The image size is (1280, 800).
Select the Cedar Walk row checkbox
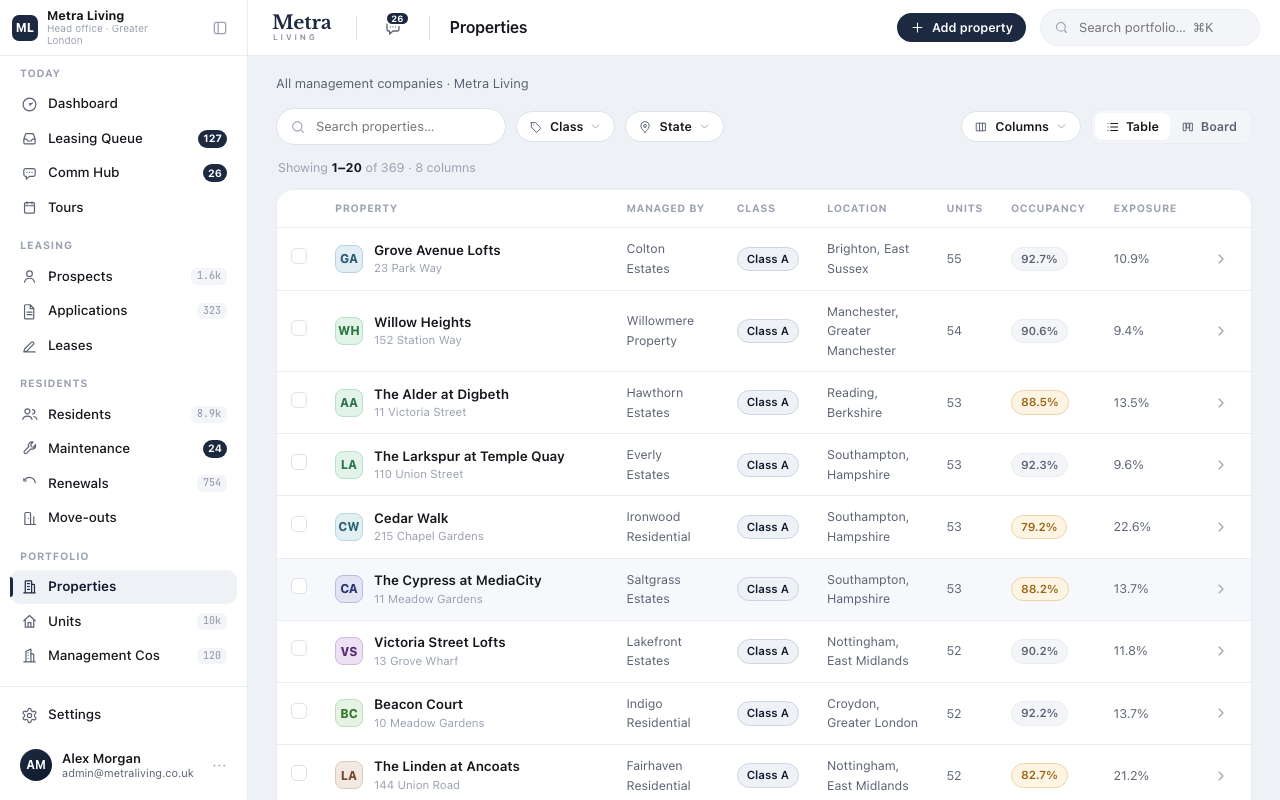299,524
